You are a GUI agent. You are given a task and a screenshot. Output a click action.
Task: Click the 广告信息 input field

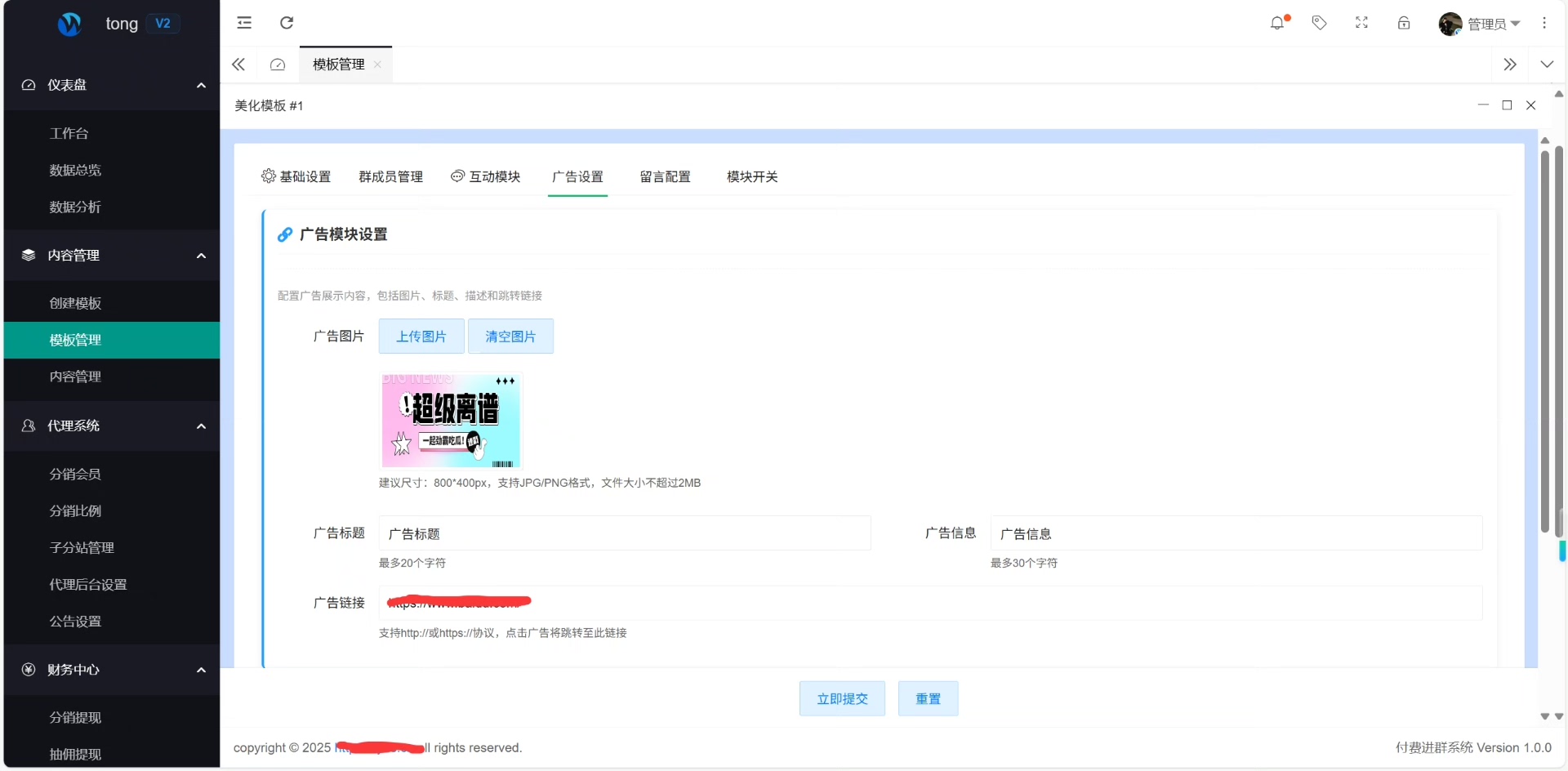pyautogui.click(x=1236, y=533)
